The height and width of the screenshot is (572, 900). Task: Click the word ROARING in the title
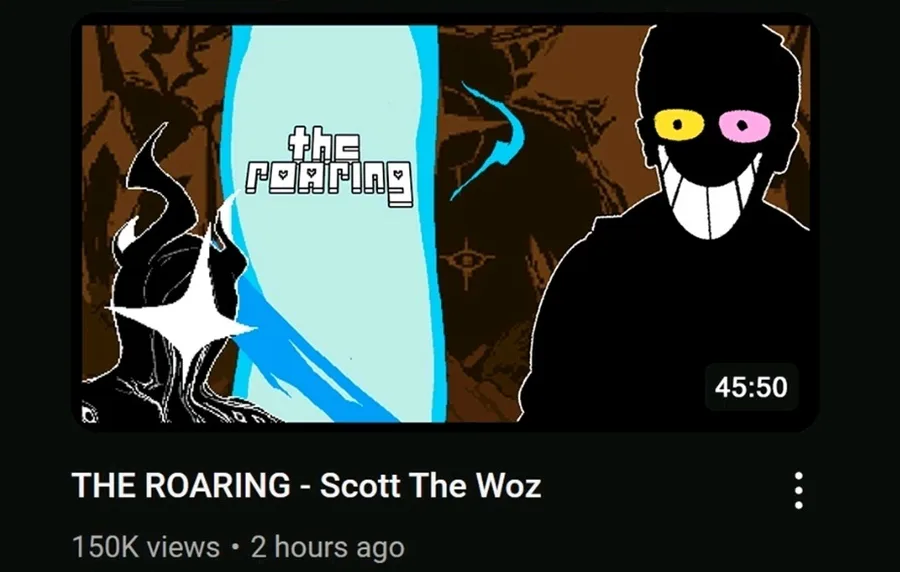point(217,485)
